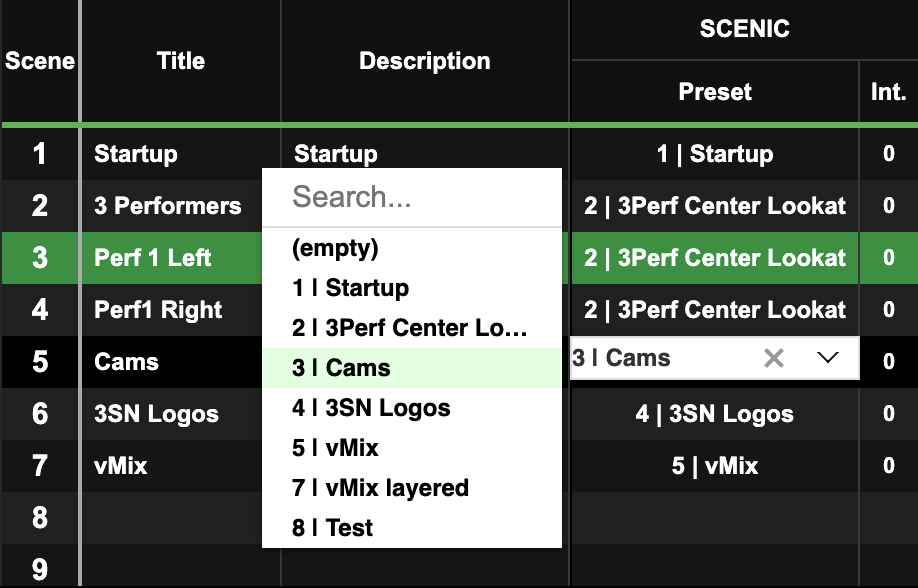Click the Preset column header
The width and height of the screenshot is (918, 588).
[714, 92]
